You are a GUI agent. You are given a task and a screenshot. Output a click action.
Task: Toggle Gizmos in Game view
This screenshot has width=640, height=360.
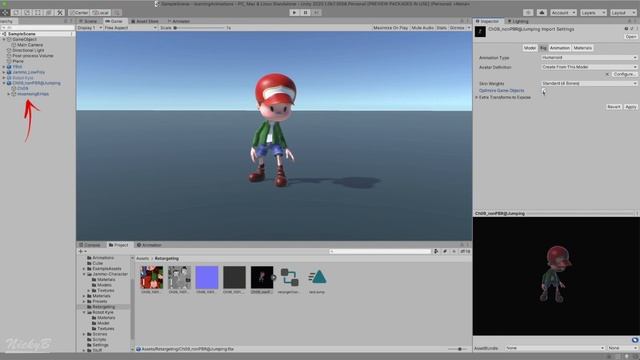[457, 28]
